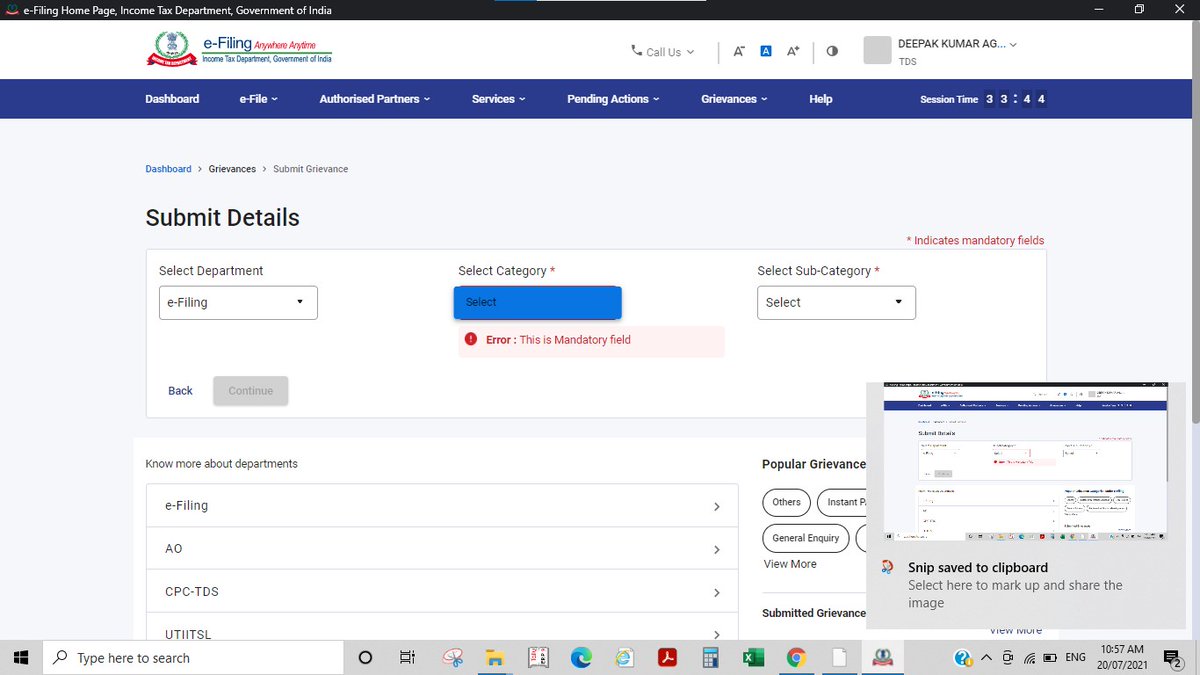Image resolution: width=1200 pixels, height=675 pixels.
Task: Expand the Deepak Kumar account menu
Action: [x=957, y=44]
